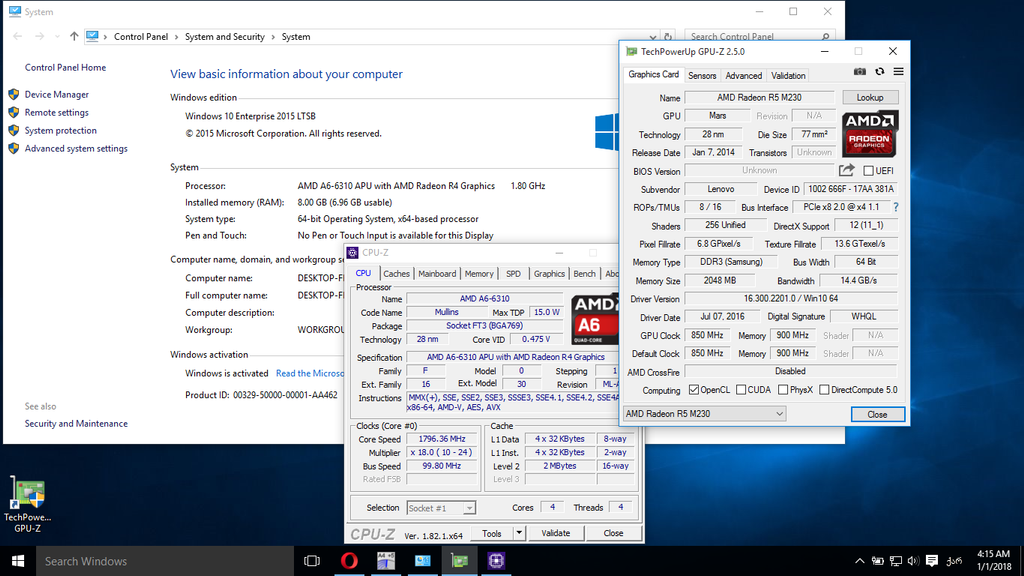
Task: Open the CPU-Z Memory tab
Action: (479, 274)
